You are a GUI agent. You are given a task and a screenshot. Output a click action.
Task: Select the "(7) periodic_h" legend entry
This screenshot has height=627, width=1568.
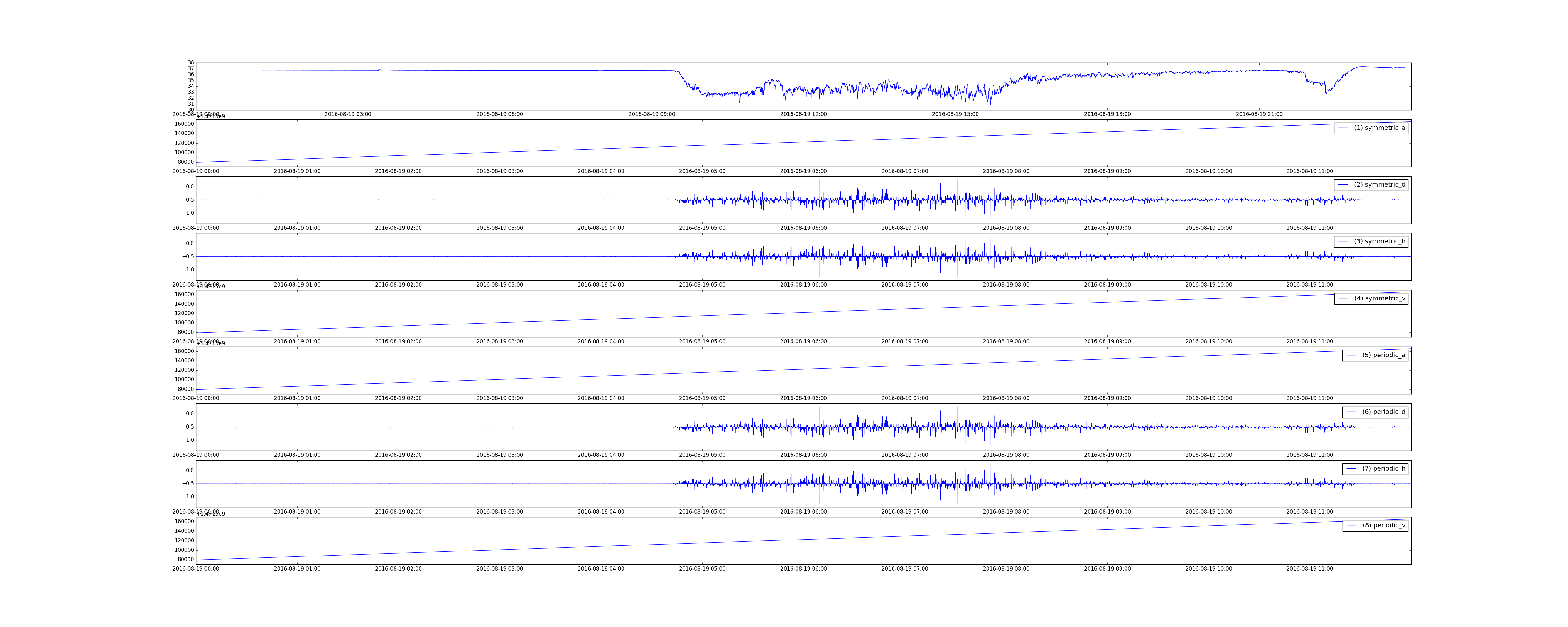pos(1384,469)
